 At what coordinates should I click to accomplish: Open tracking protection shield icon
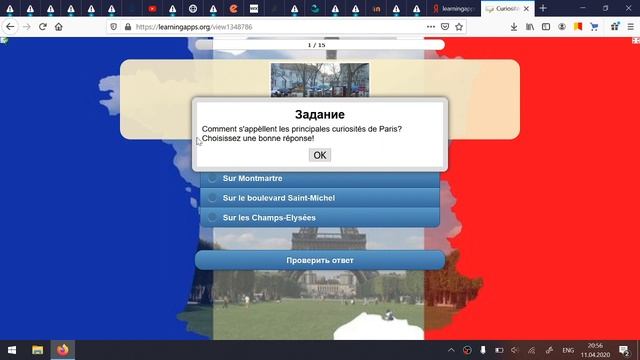click(113, 27)
